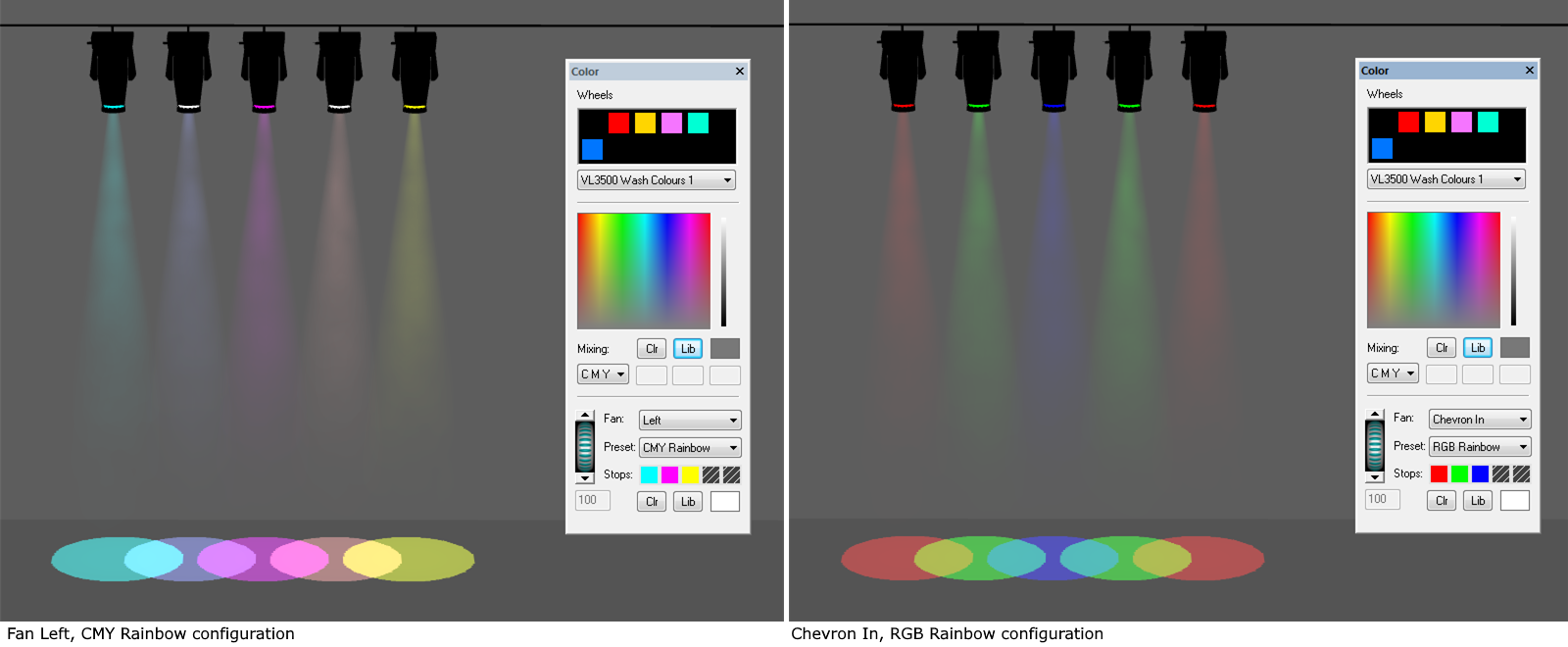Viewport: 1568px width, 647px height.
Task: Select the blue wheel swatch in right Color panel
Action: (x=1382, y=148)
